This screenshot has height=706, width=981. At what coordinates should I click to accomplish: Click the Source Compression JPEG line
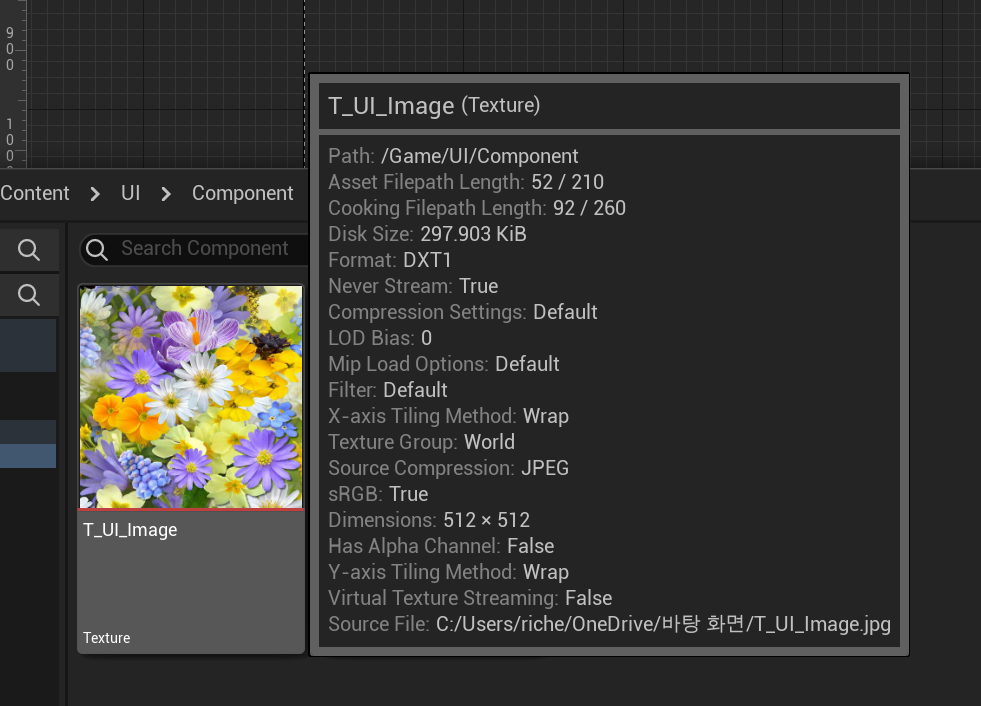point(449,468)
